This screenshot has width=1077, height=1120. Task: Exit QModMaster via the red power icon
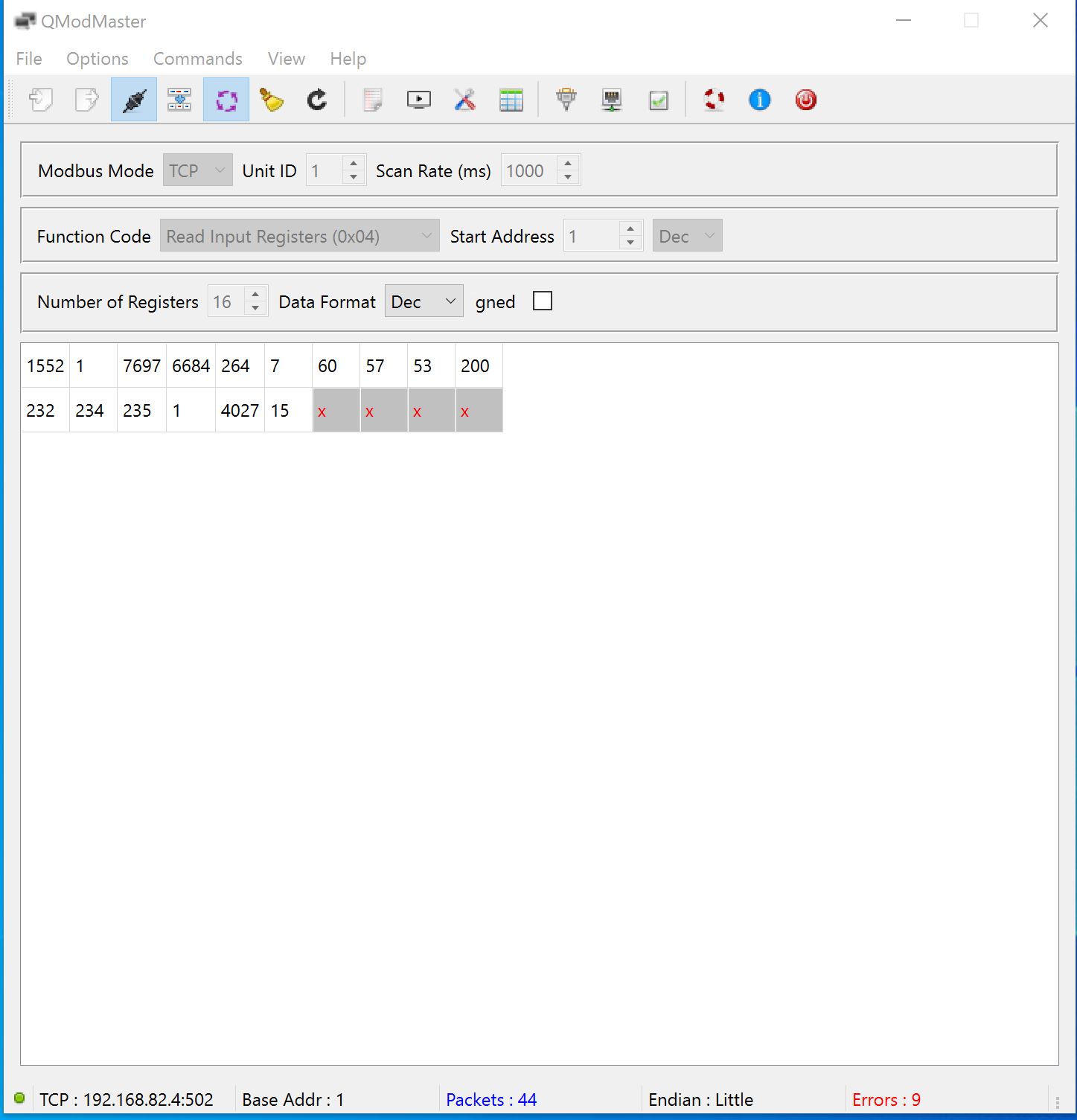coord(805,99)
